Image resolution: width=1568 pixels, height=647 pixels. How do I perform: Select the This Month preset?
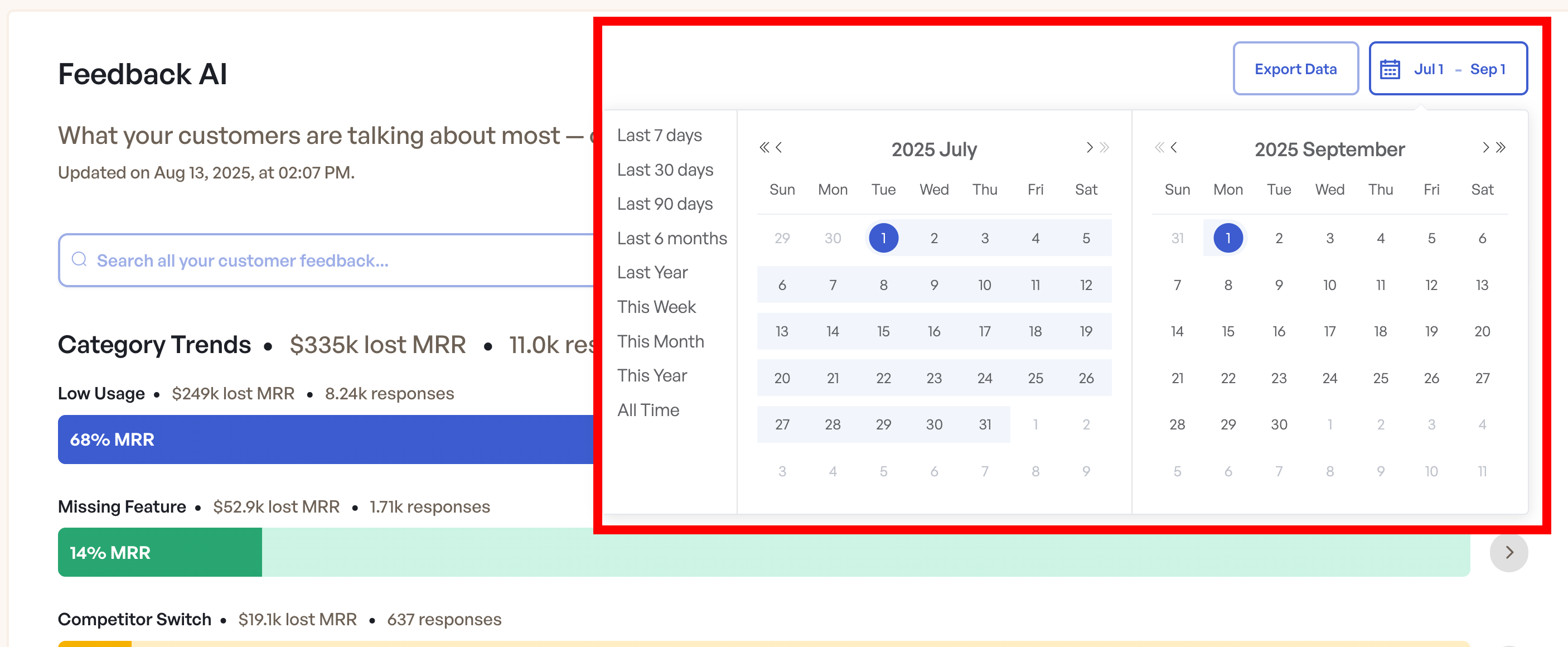[660, 341]
